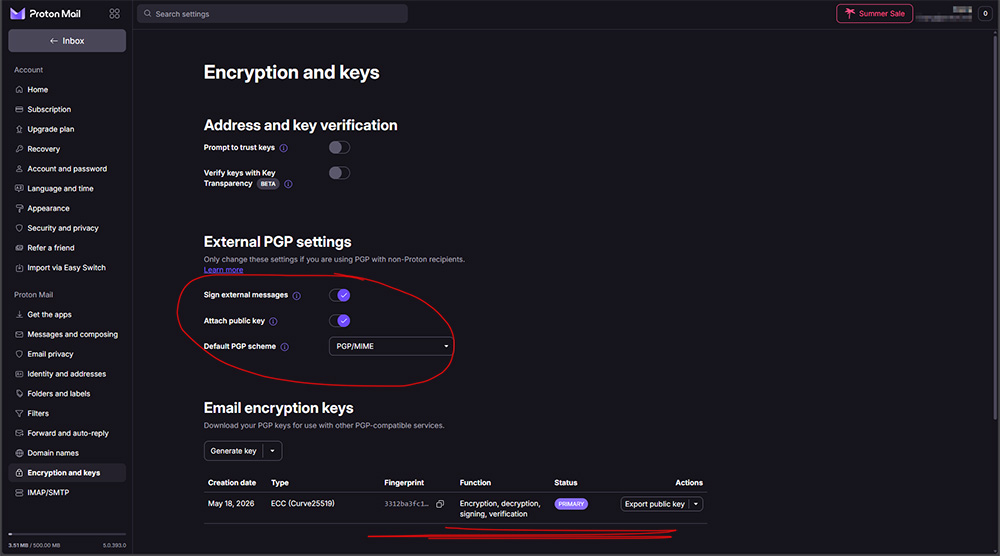Click the page vertical scrollbar
Screen dimensions: 1000x556
[x=995, y=226]
